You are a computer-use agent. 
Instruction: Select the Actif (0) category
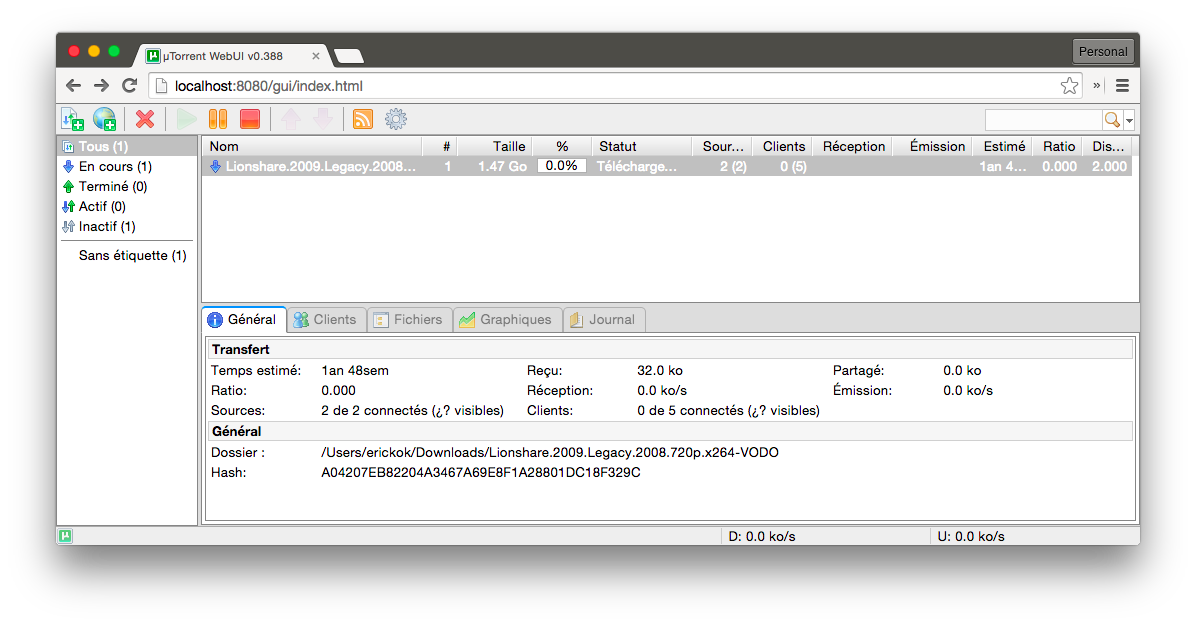[x=128, y=206]
